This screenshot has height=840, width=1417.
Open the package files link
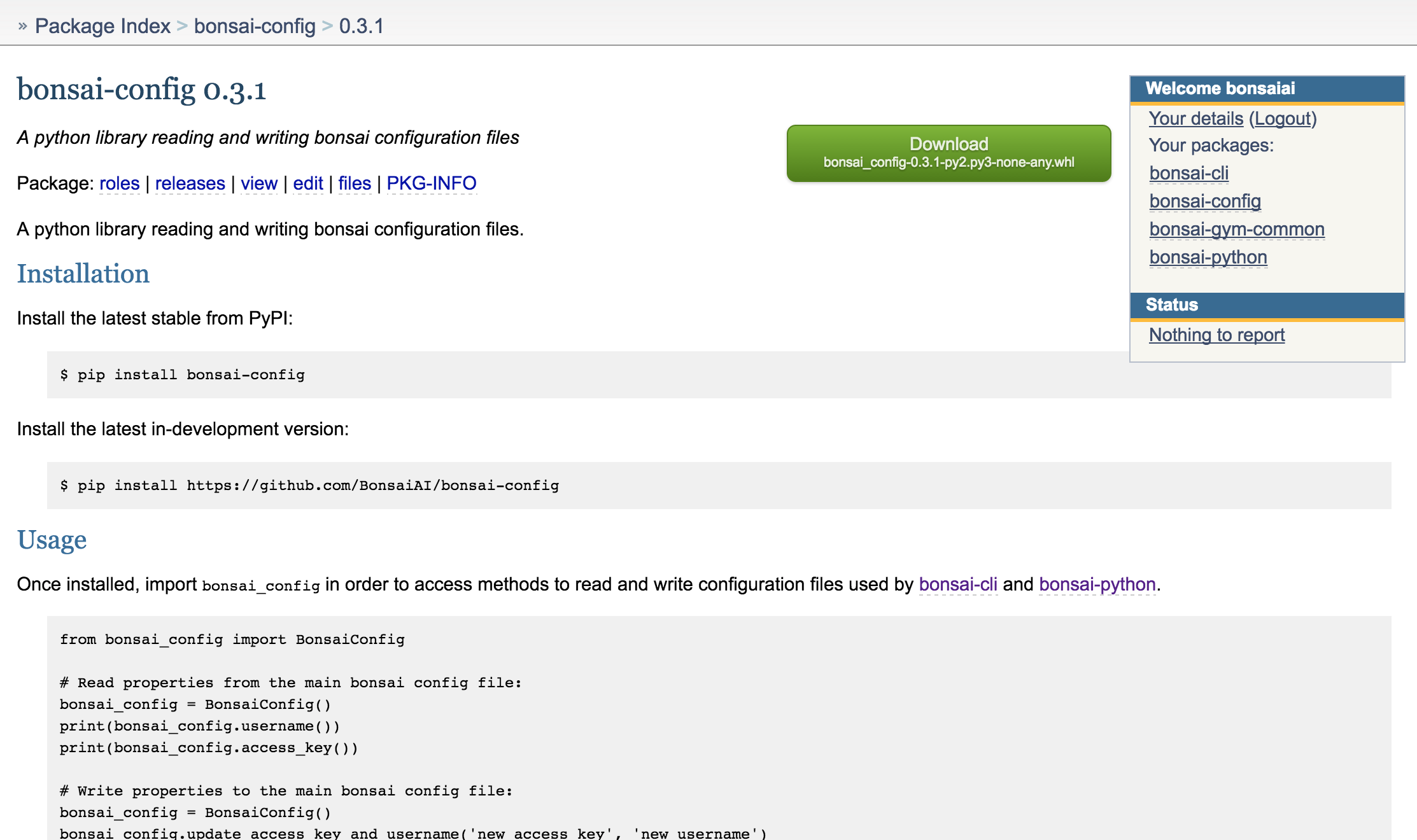click(355, 183)
